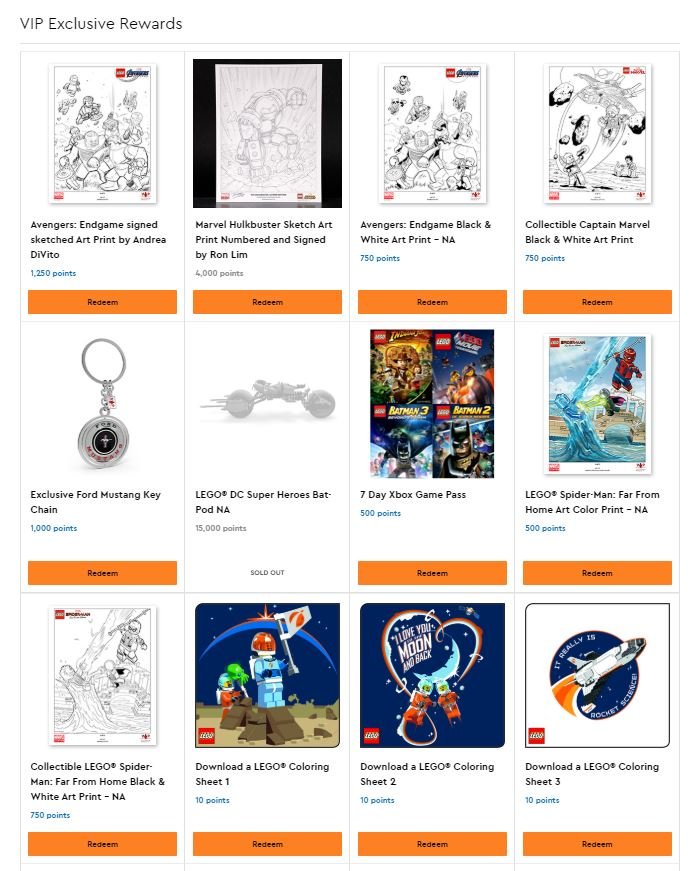Image resolution: width=698 pixels, height=871 pixels.
Task: Redeem the Spider-Man Black & White Art Print
Action: click(102, 844)
